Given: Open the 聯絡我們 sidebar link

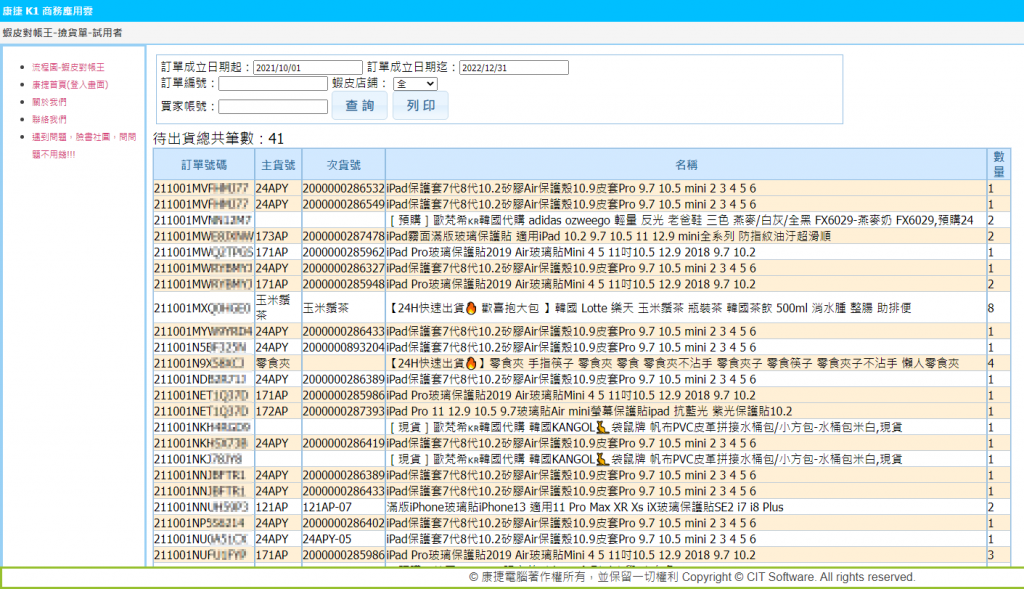Looking at the screenshot, I should 49,119.
